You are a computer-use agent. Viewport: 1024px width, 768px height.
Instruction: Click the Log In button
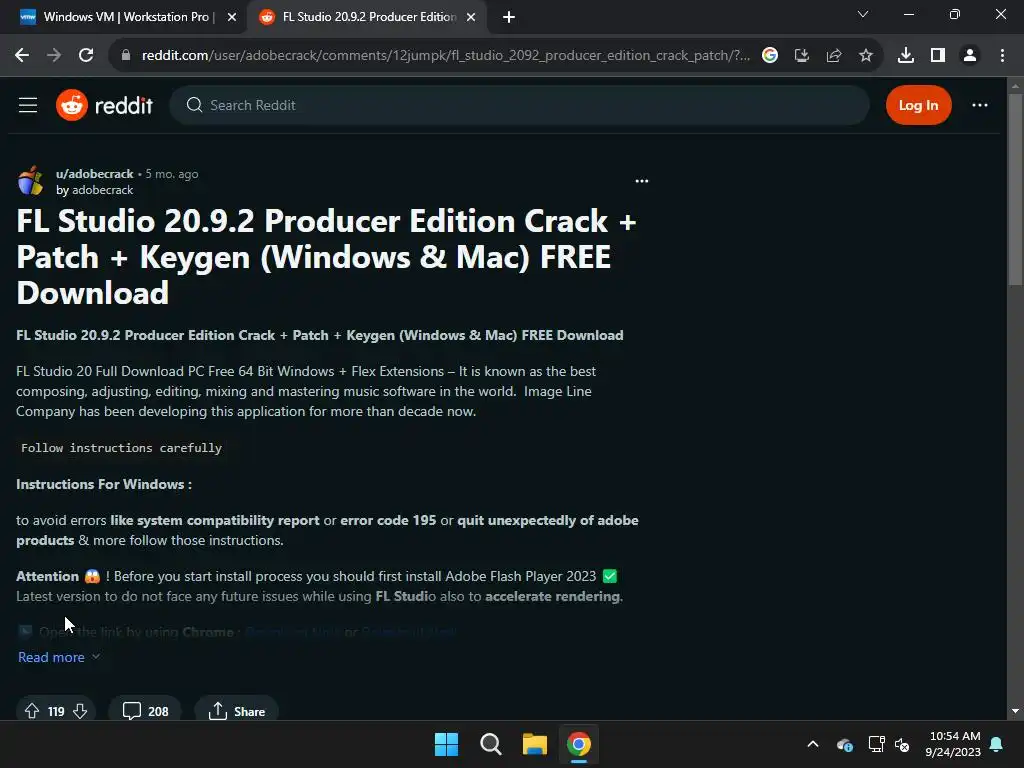(918, 105)
